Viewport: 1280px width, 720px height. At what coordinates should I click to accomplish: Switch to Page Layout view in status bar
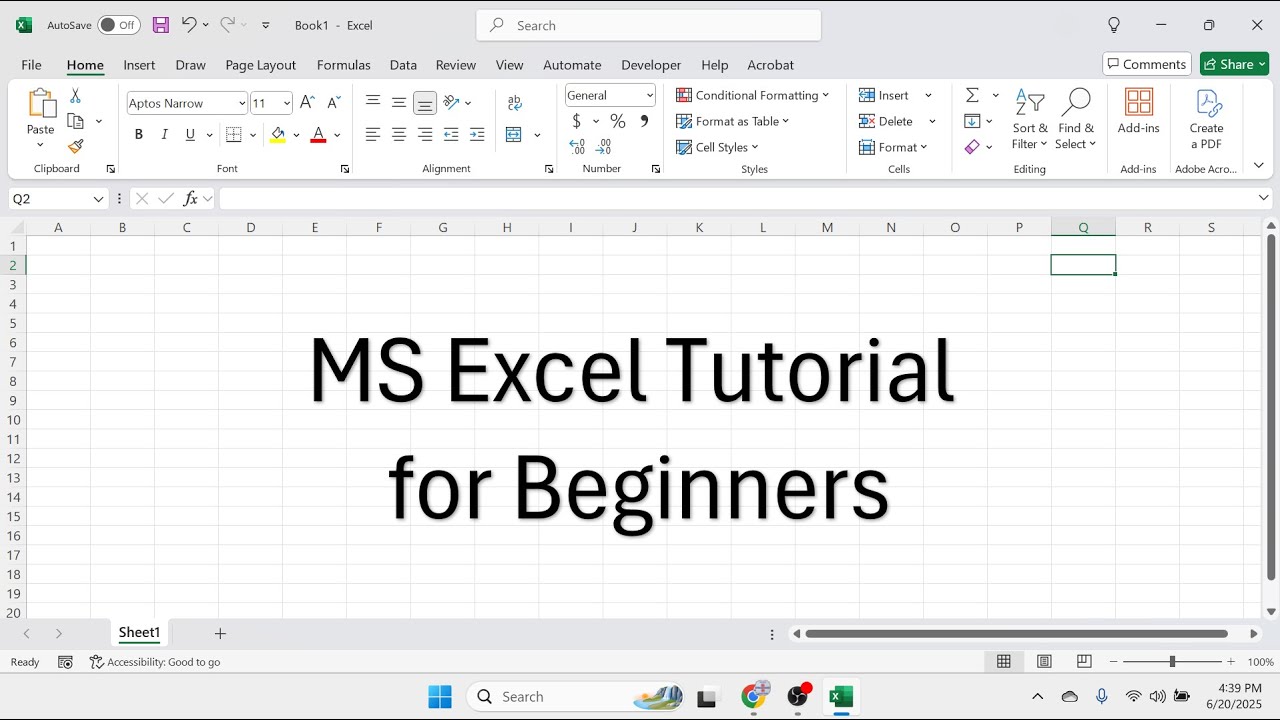pyautogui.click(x=1044, y=662)
